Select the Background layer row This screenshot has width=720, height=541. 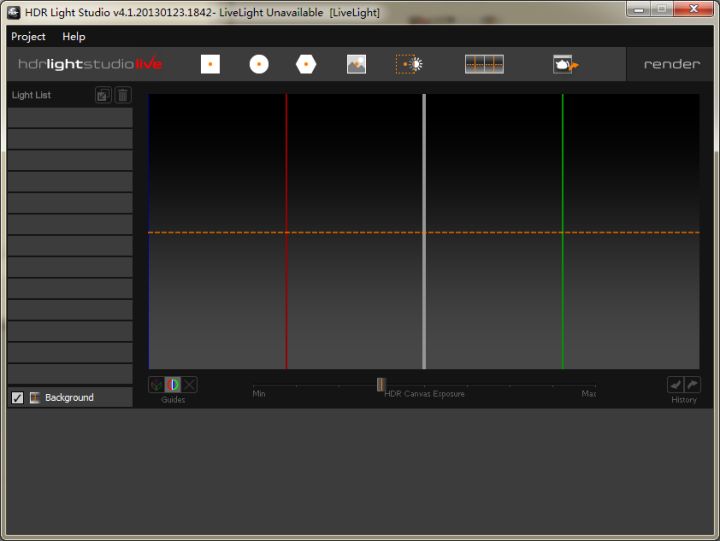70,397
